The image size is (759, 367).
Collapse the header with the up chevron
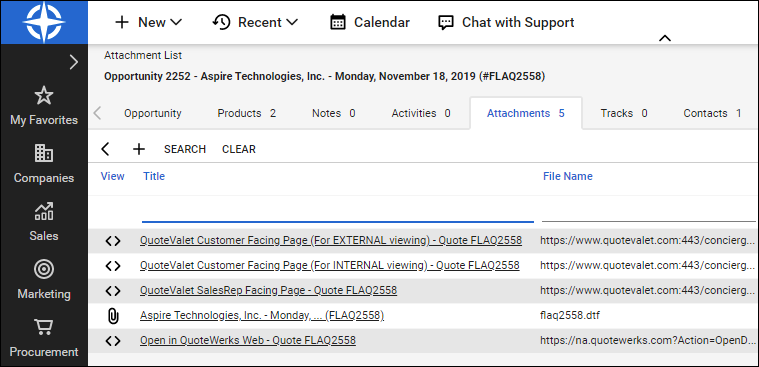[665, 38]
